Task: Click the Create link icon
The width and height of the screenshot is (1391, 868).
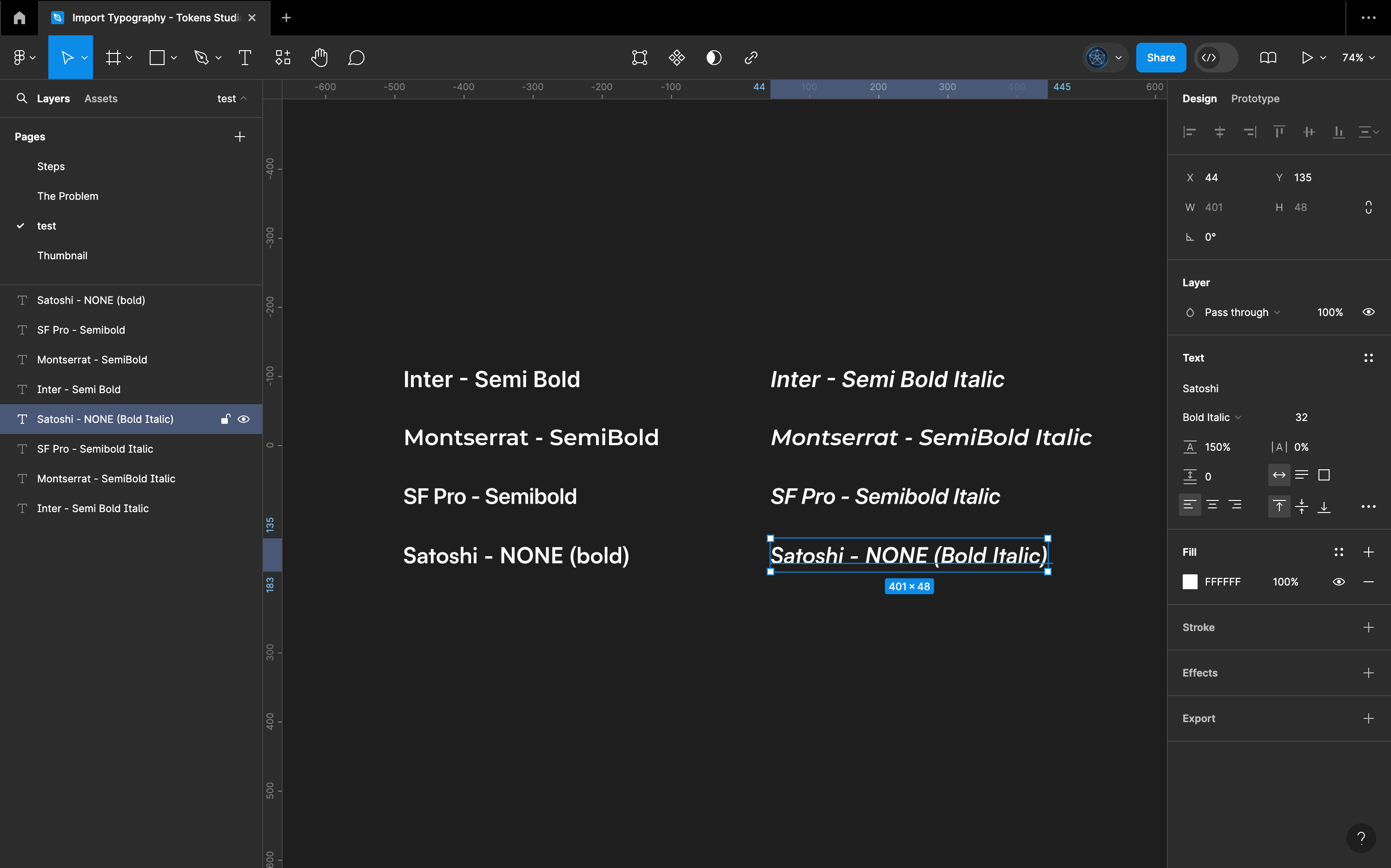Action: click(751, 58)
